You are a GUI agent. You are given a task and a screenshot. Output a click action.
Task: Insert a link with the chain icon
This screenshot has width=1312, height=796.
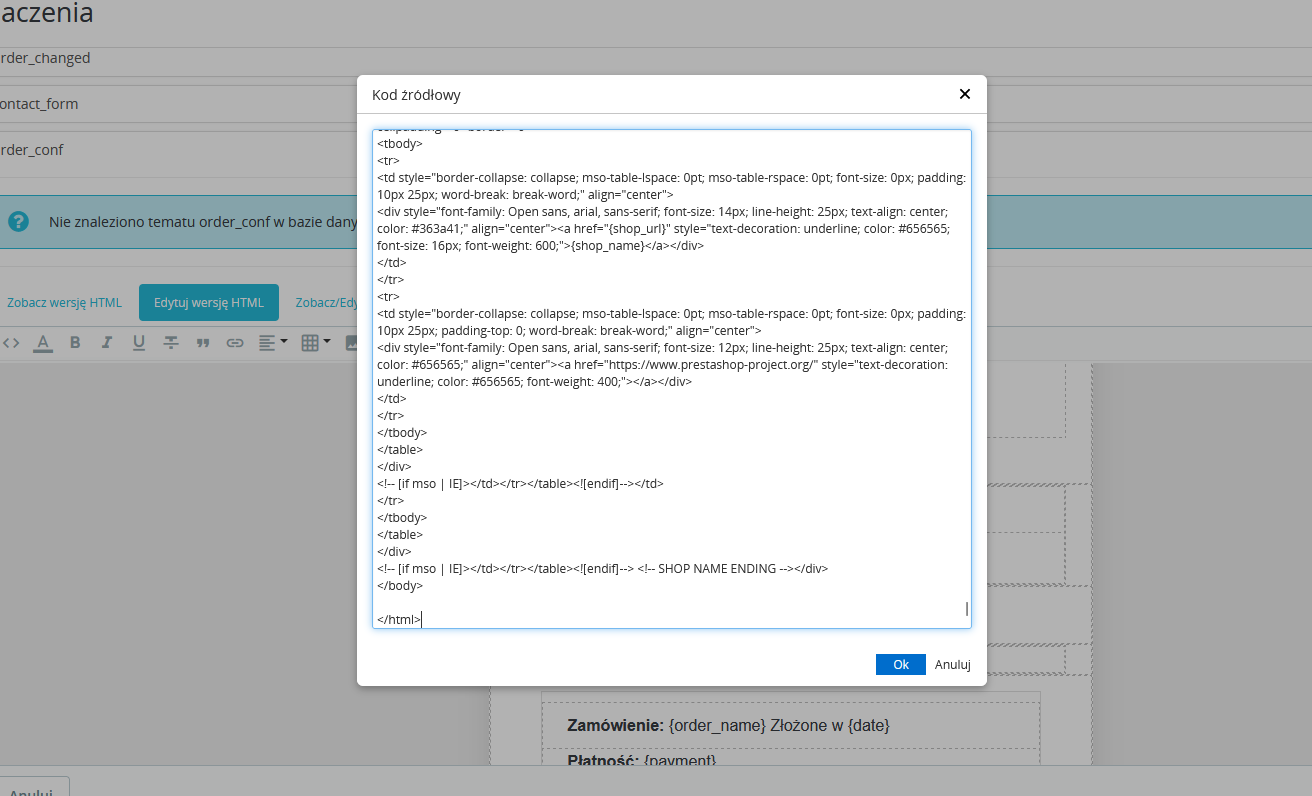pos(235,342)
